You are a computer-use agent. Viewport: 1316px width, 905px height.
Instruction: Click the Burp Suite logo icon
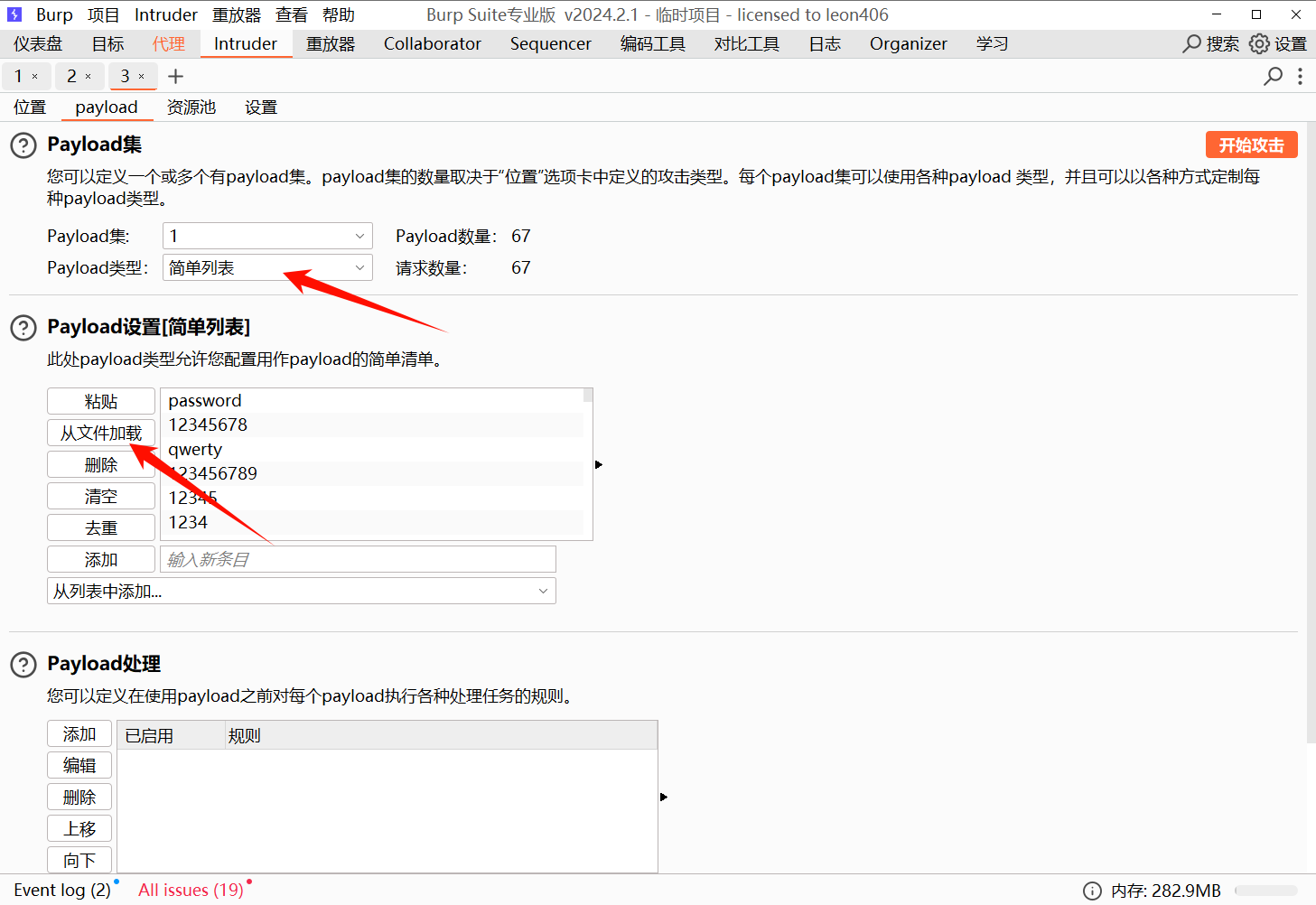click(x=14, y=14)
